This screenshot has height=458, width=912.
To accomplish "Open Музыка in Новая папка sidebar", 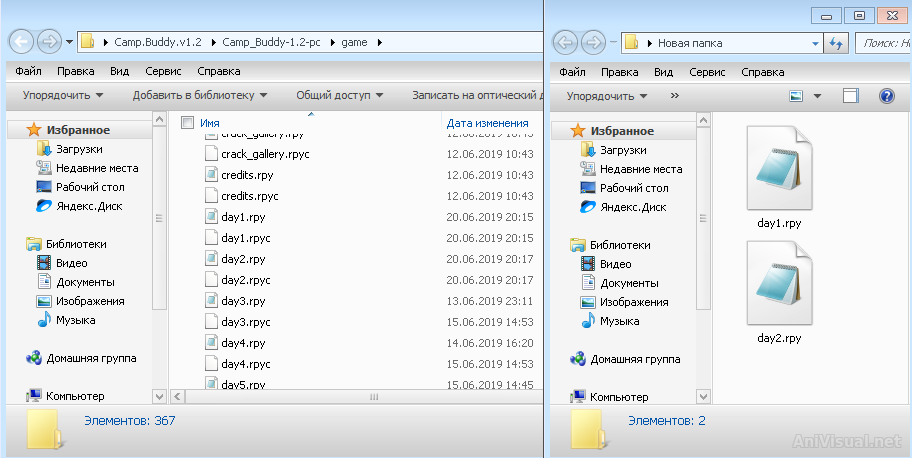I will 619,321.
